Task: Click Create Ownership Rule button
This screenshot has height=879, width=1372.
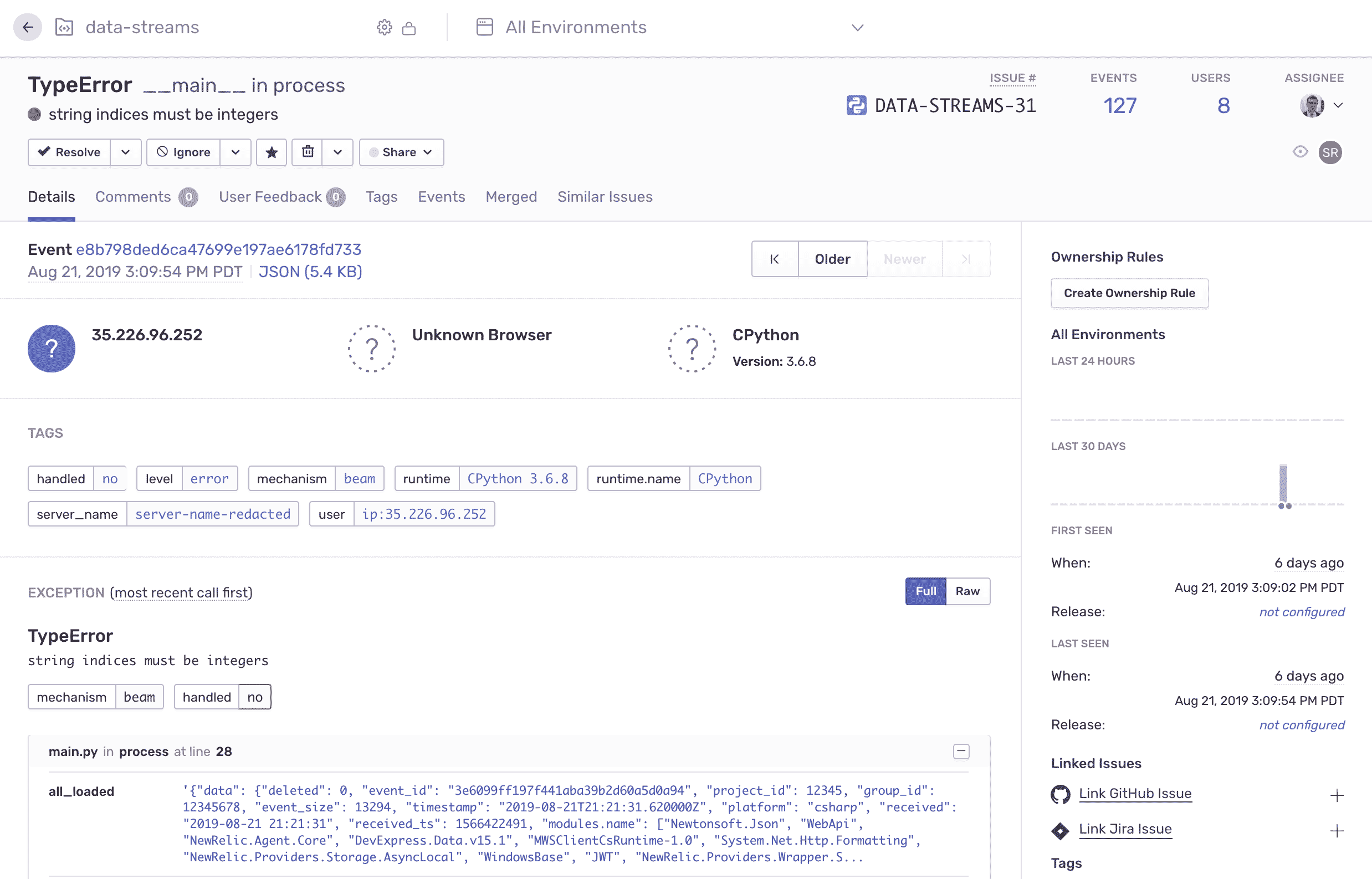Action: 1129,293
